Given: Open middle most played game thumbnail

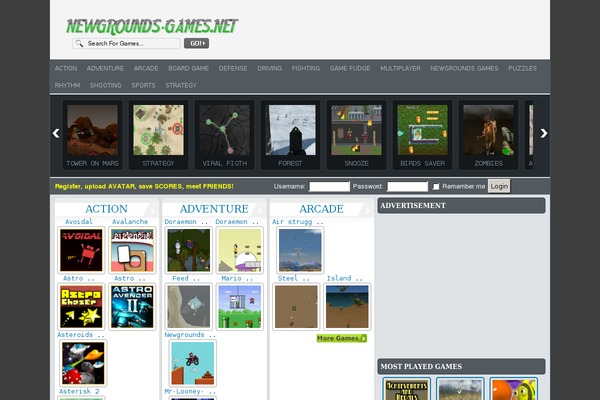Looking at the screenshot, I should click(460, 389).
